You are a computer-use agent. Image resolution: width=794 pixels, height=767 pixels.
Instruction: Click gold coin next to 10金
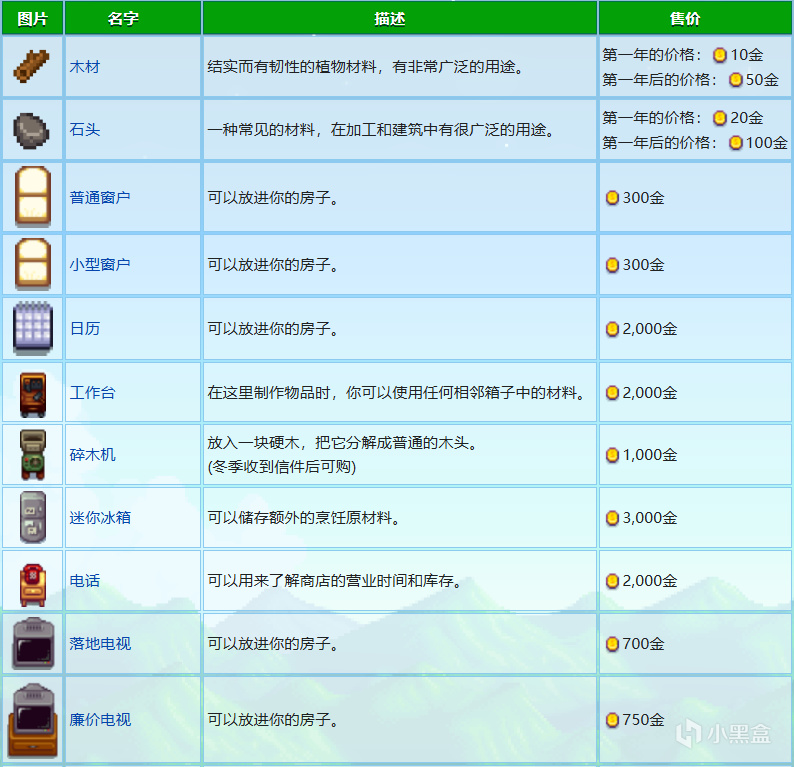point(720,55)
